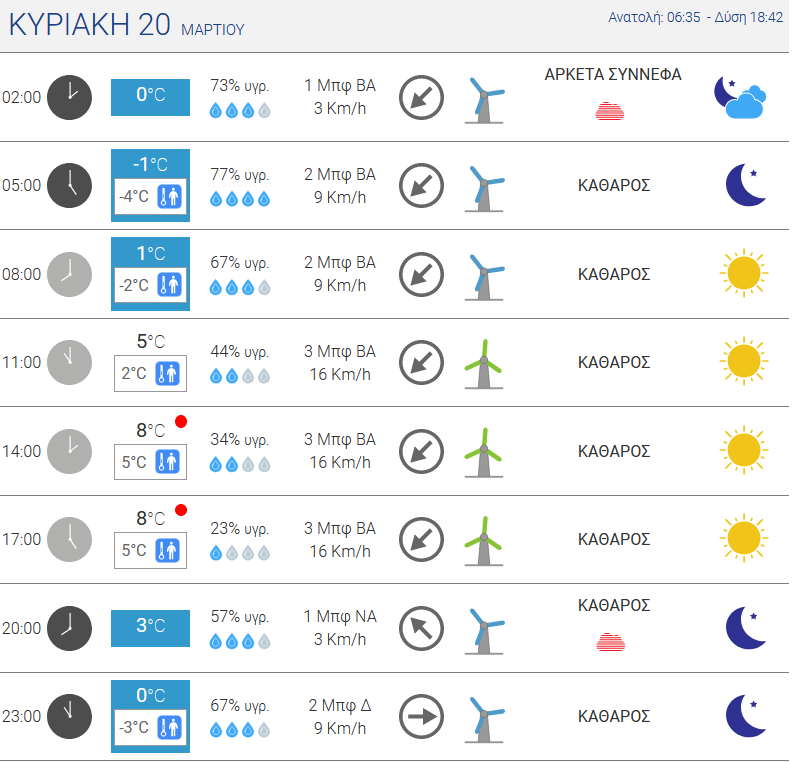Click the sun icon in the 08:00 row
Viewport: 794px width, 762px height.
(x=743, y=273)
